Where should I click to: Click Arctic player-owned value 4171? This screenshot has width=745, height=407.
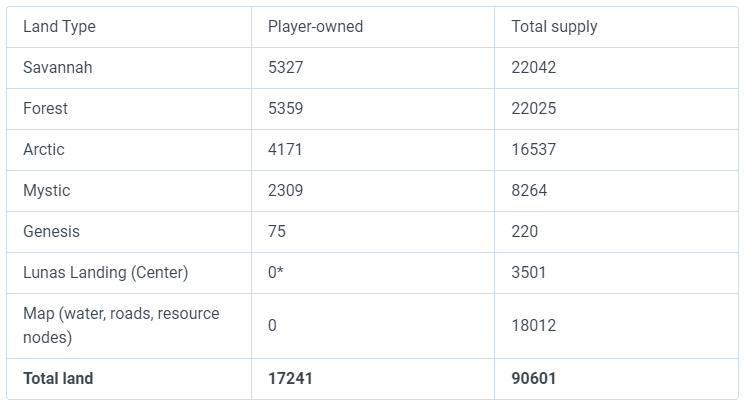click(285, 149)
